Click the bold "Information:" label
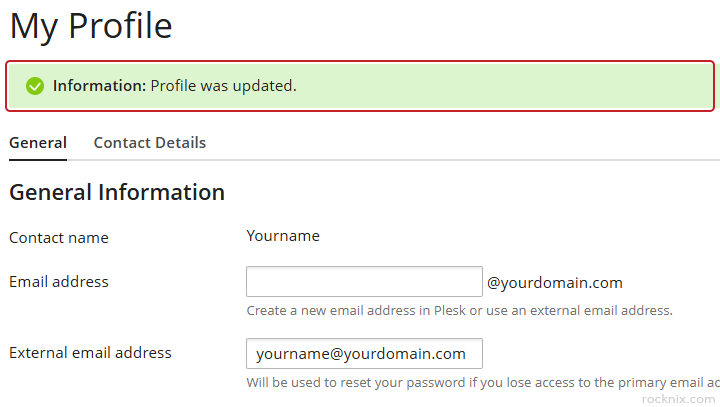Screen dimensions: 720x407 click(x=99, y=86)
